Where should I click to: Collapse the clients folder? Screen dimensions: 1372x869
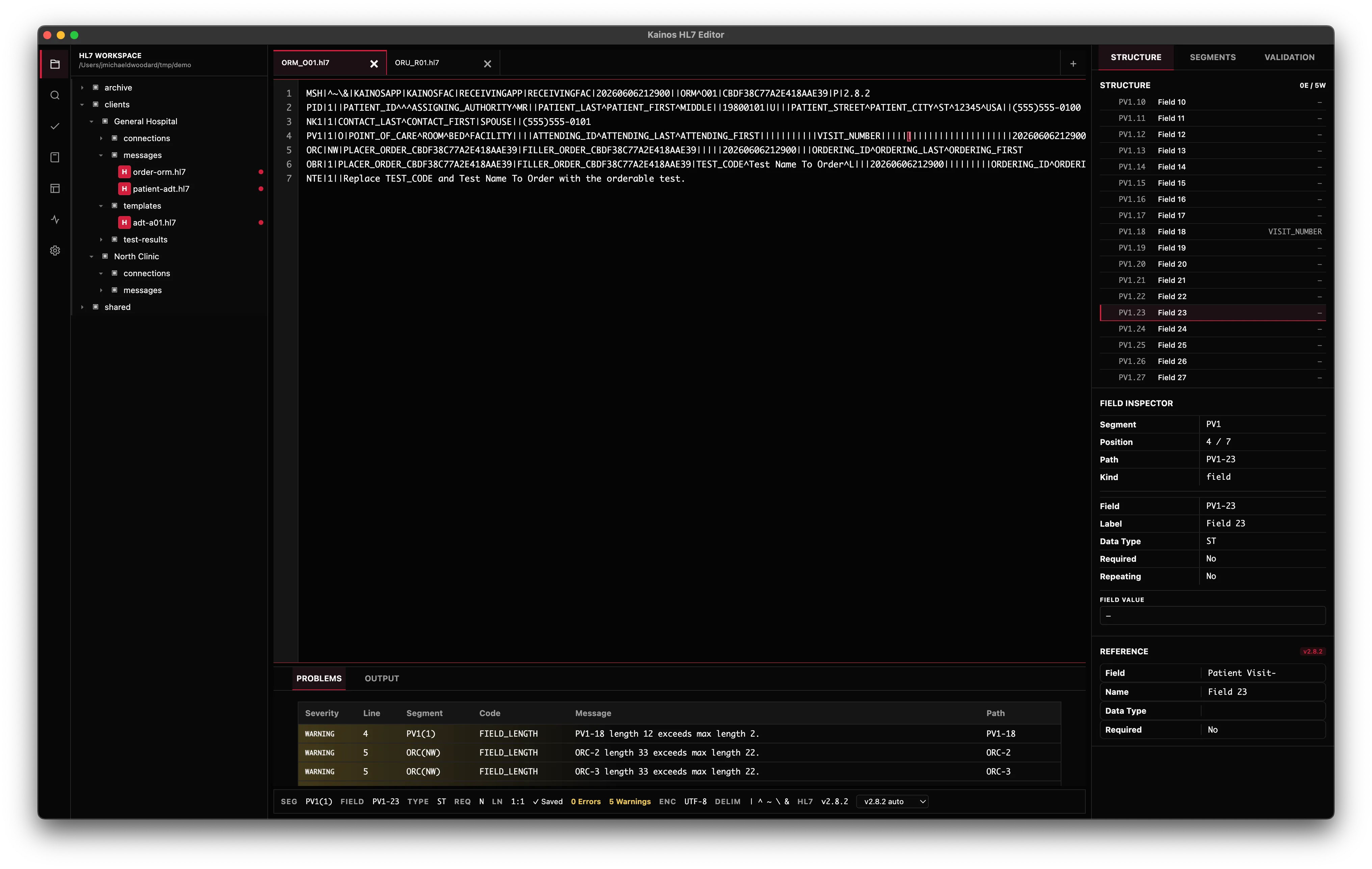(82, 104)
